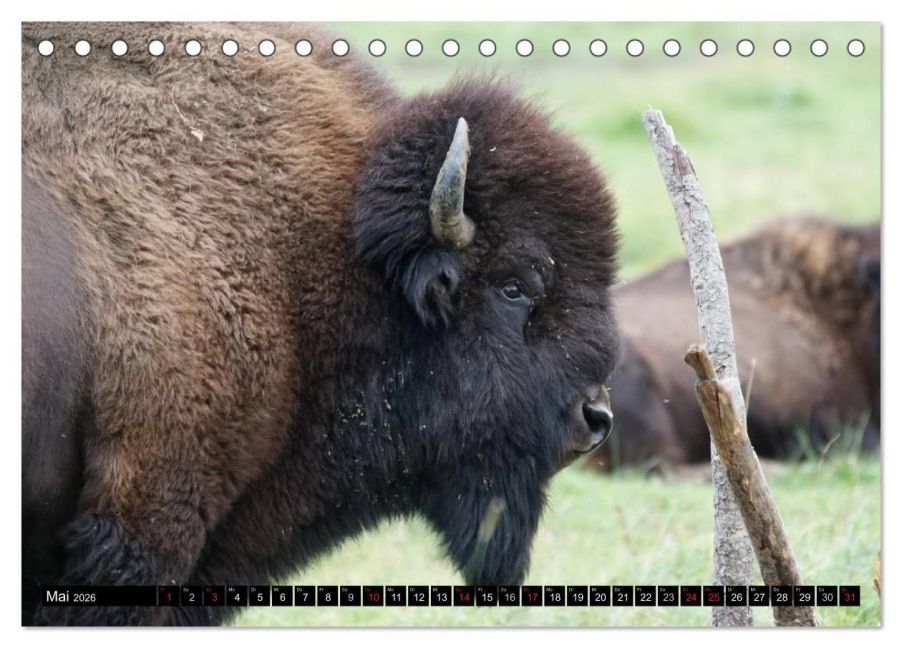Click the bison's eye
Screen dimensions: 902x648
coord(511,290)
